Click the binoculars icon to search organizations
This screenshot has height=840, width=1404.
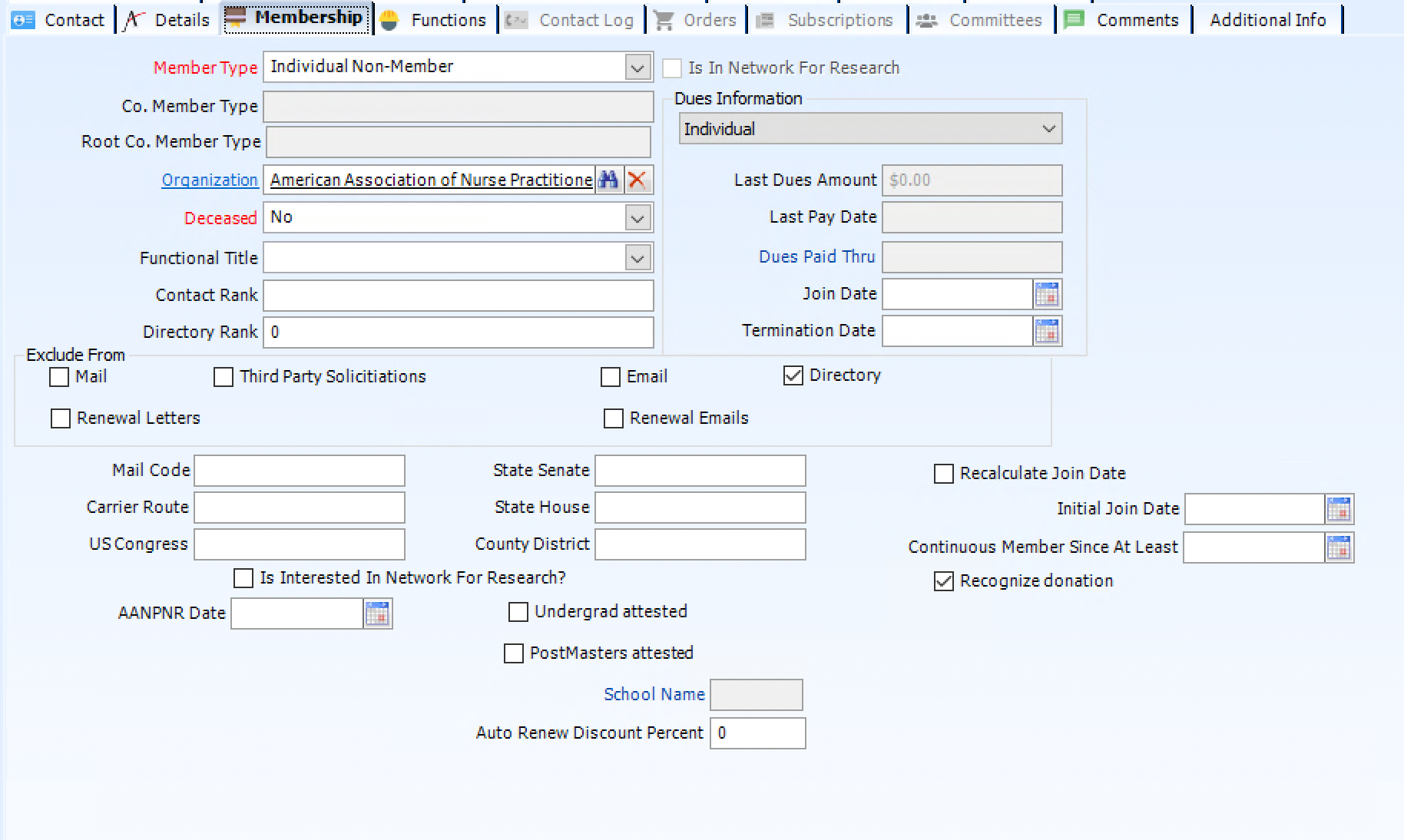coord(609,180)
